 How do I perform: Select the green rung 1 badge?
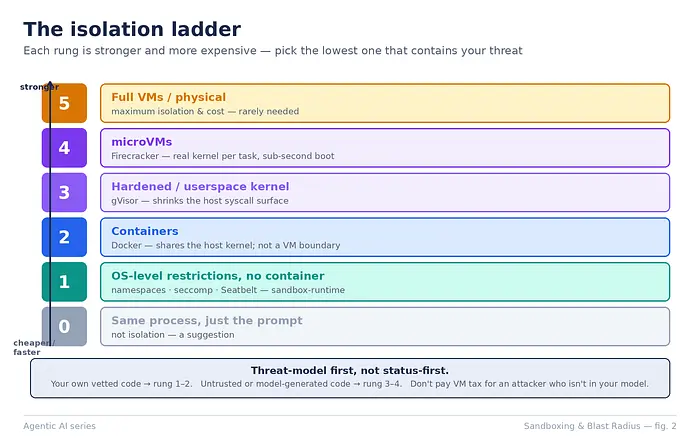[64, 282]
